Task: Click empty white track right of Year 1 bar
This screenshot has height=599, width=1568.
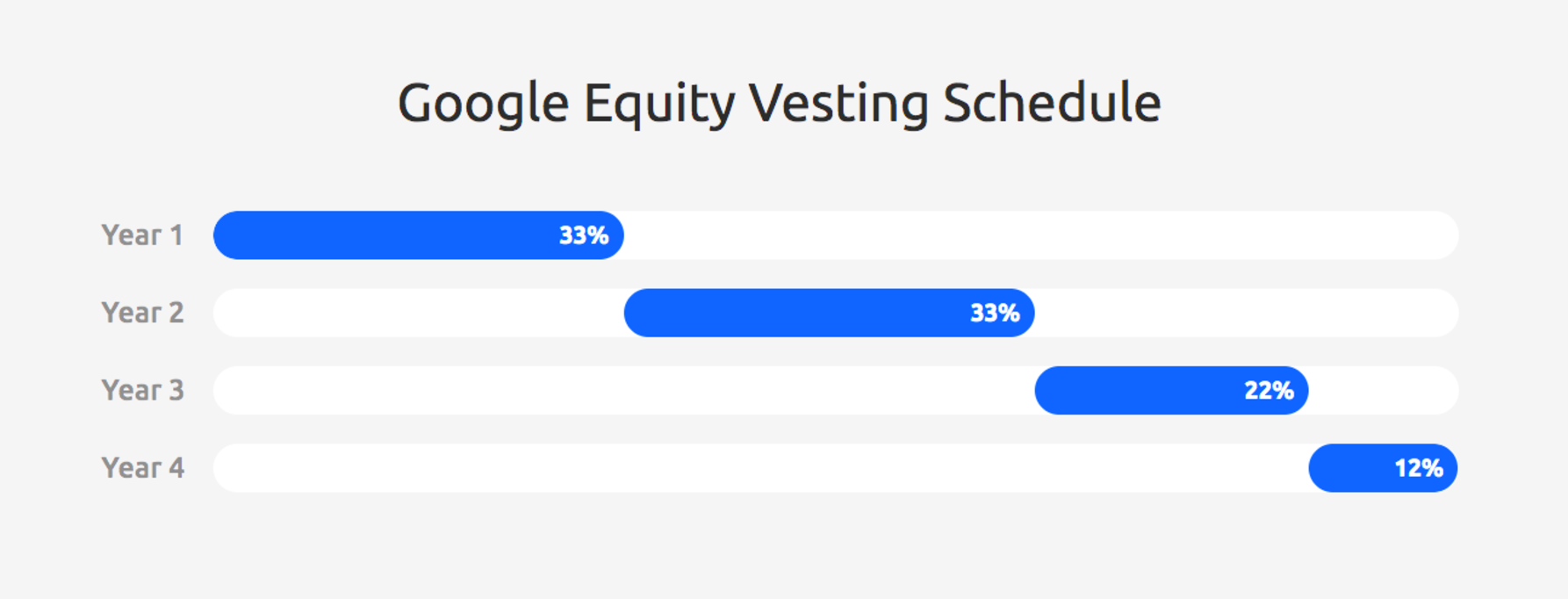Action: click(1041, 235)
